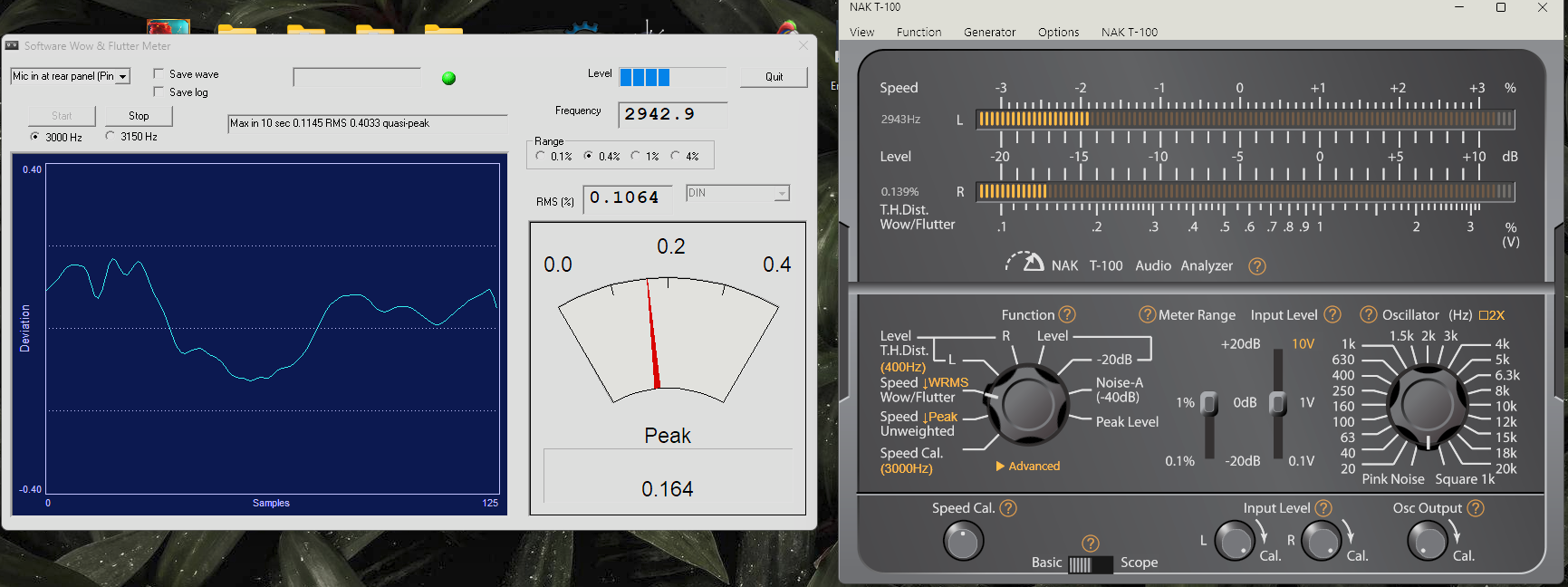Image resolution: width=1568 pixels, height=587 pixels.
Task: Select Peak Level on the Function dial
Action: pyautogui.click(x=1127, y=421)
